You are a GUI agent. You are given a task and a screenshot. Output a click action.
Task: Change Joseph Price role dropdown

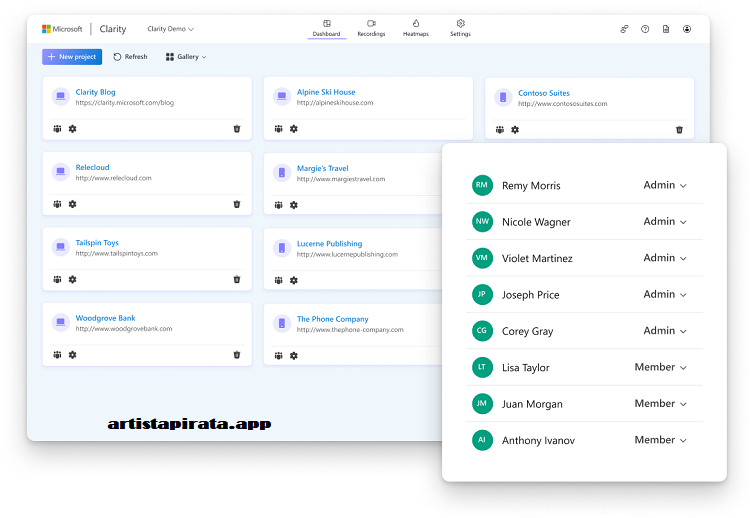click(665, 294)
